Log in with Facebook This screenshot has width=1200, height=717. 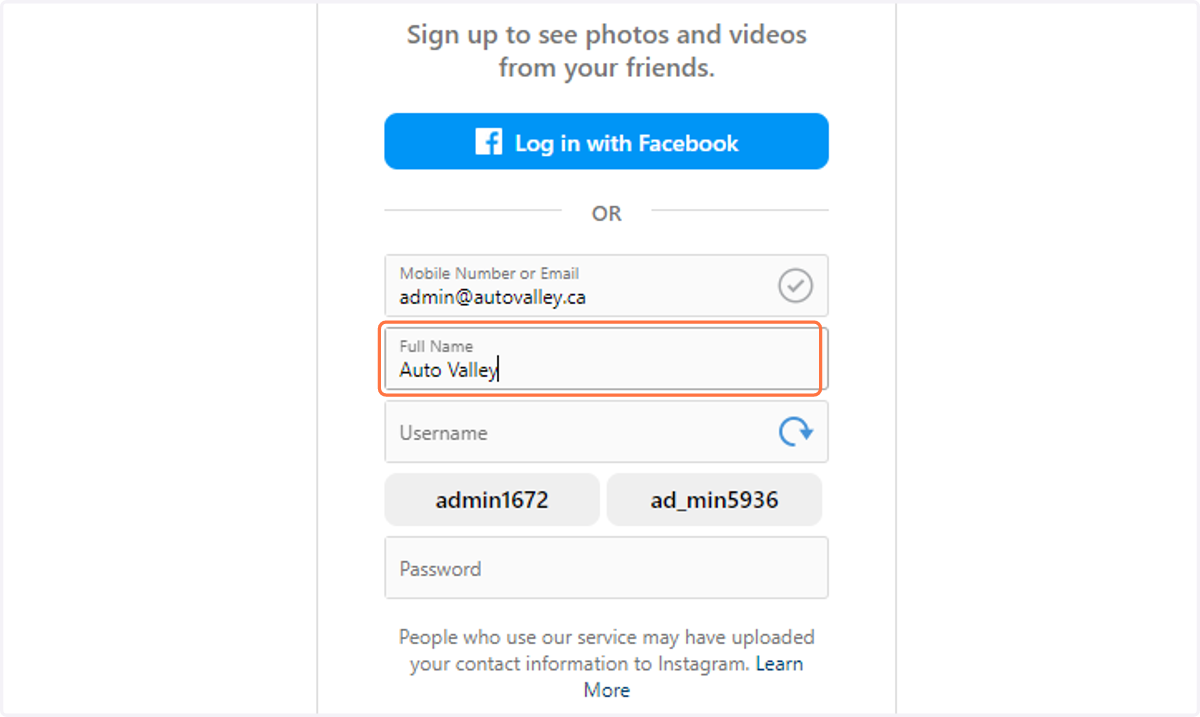(606, 141)
